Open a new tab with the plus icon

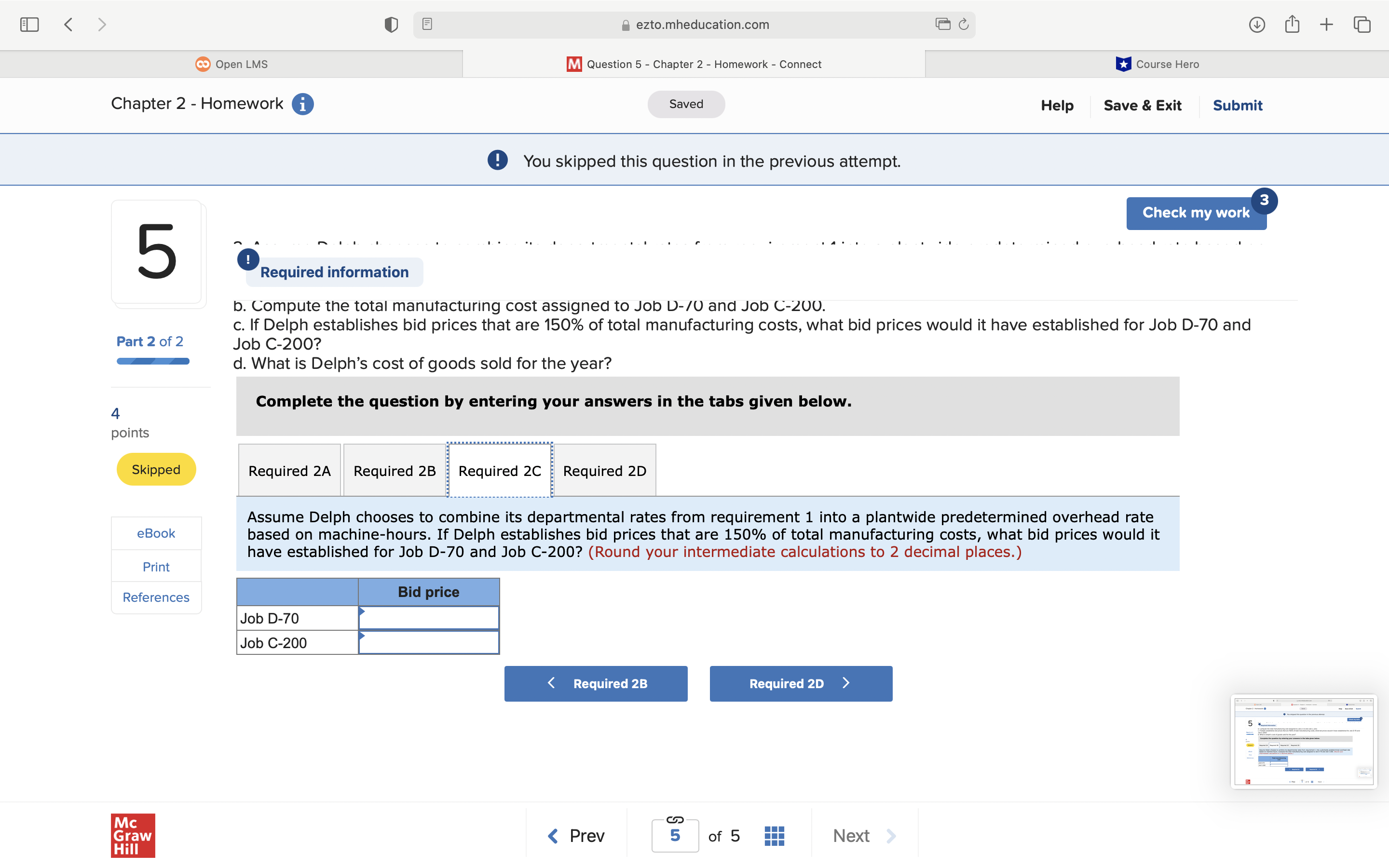tap(1326, 24)
